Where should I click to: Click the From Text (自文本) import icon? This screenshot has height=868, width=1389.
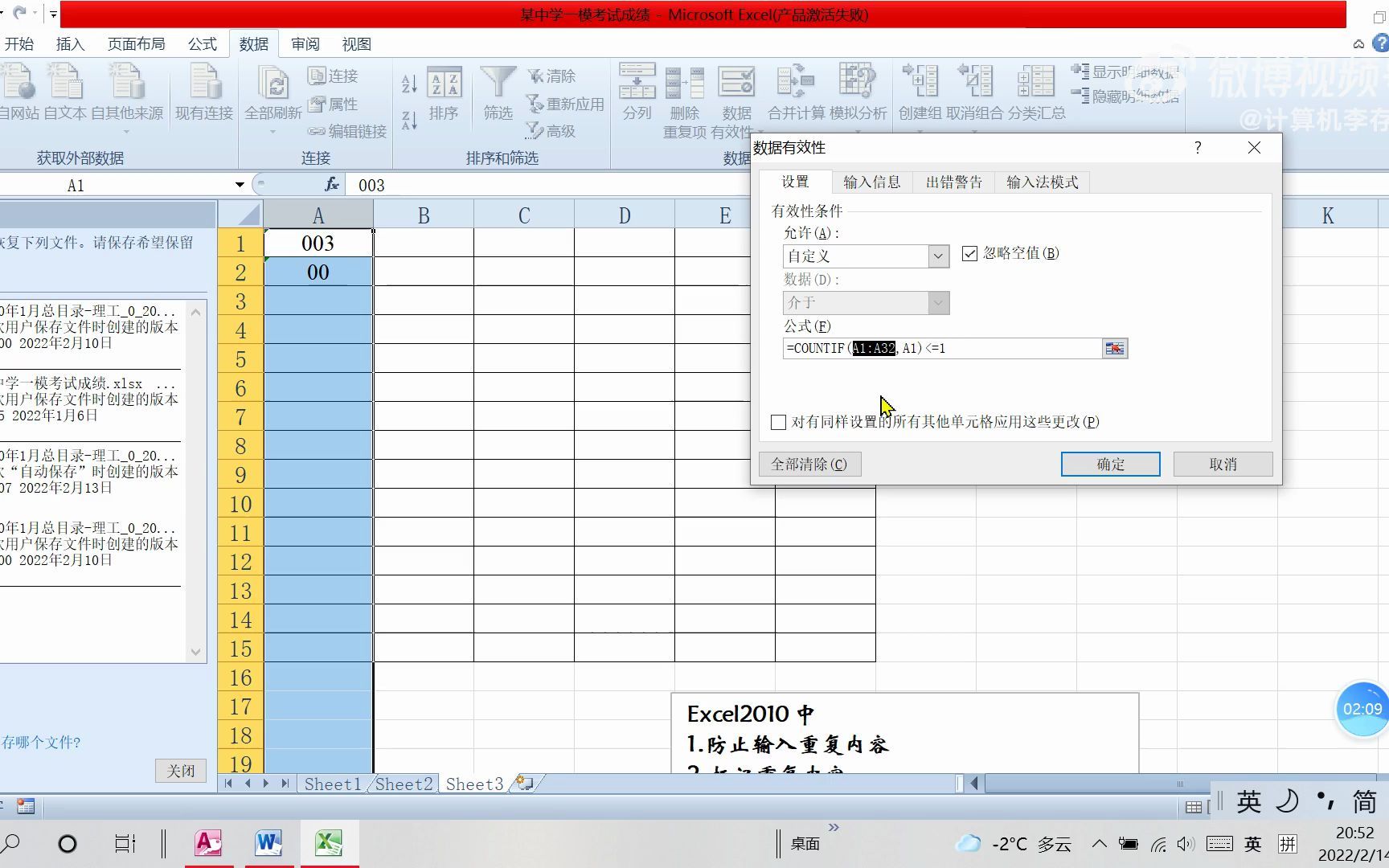(x=65, y=92)
